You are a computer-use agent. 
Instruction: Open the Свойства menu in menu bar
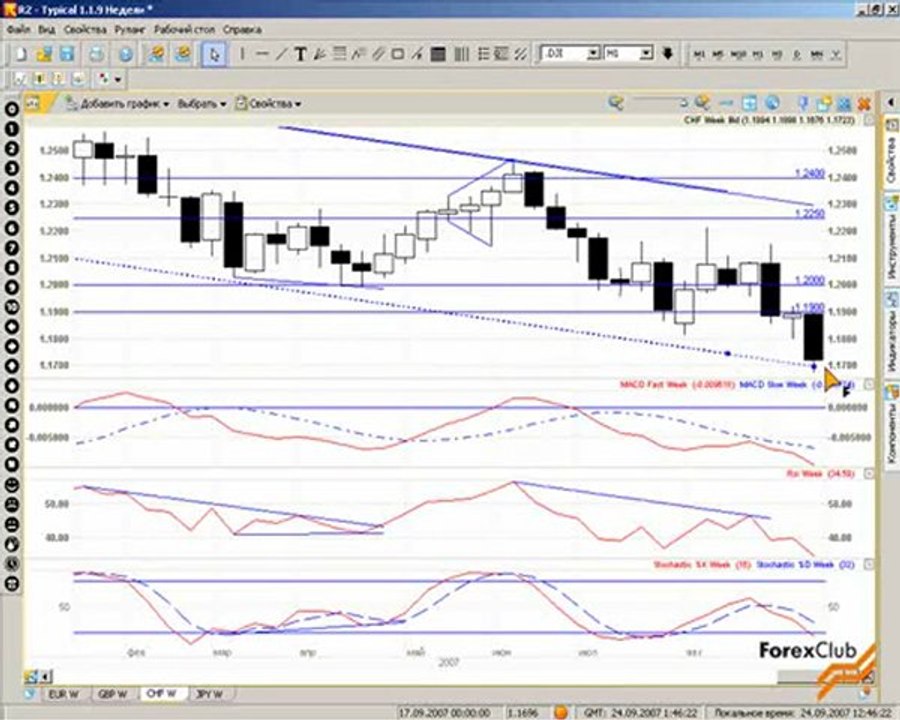pos(85,29)
